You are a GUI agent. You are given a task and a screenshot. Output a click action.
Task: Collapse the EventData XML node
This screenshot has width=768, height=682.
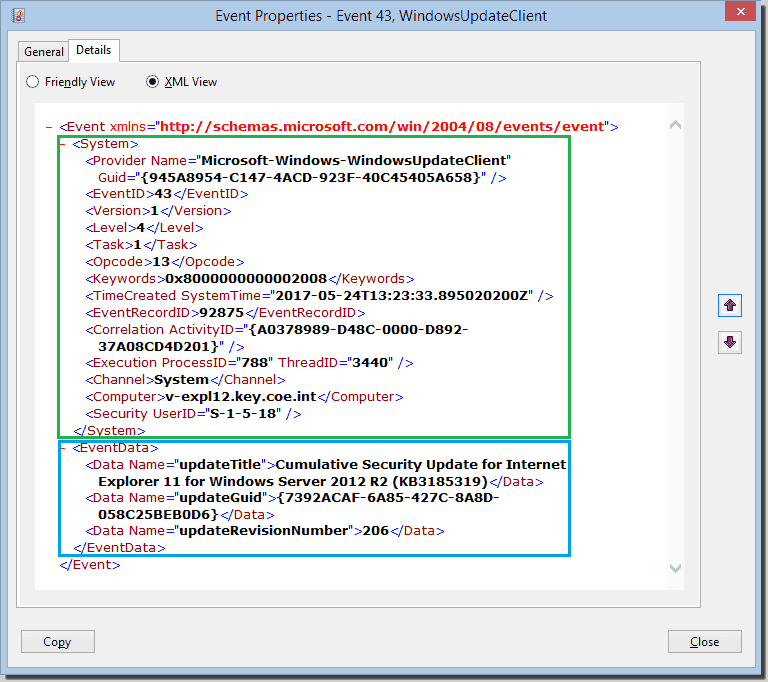point(63,448)
